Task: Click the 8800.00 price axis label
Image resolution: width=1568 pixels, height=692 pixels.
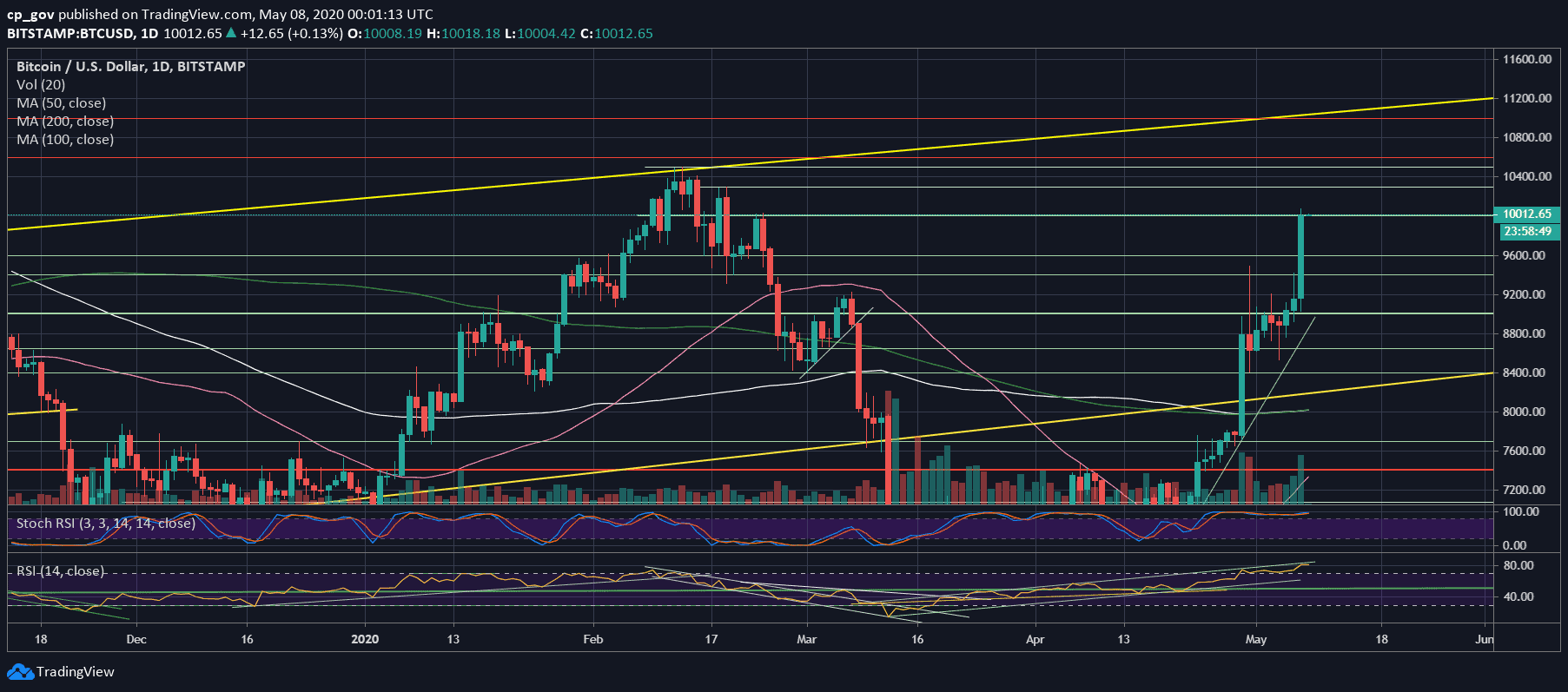Action: [1525, 333]
